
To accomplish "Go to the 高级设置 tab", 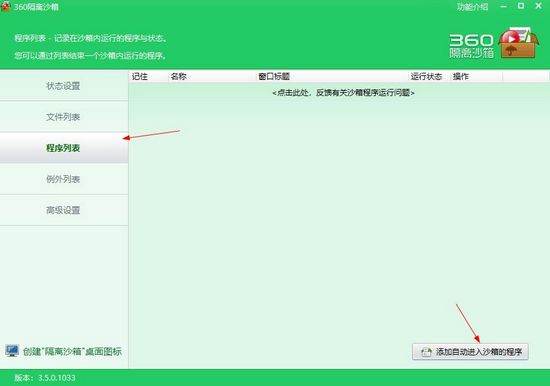I will pos(63,210).
